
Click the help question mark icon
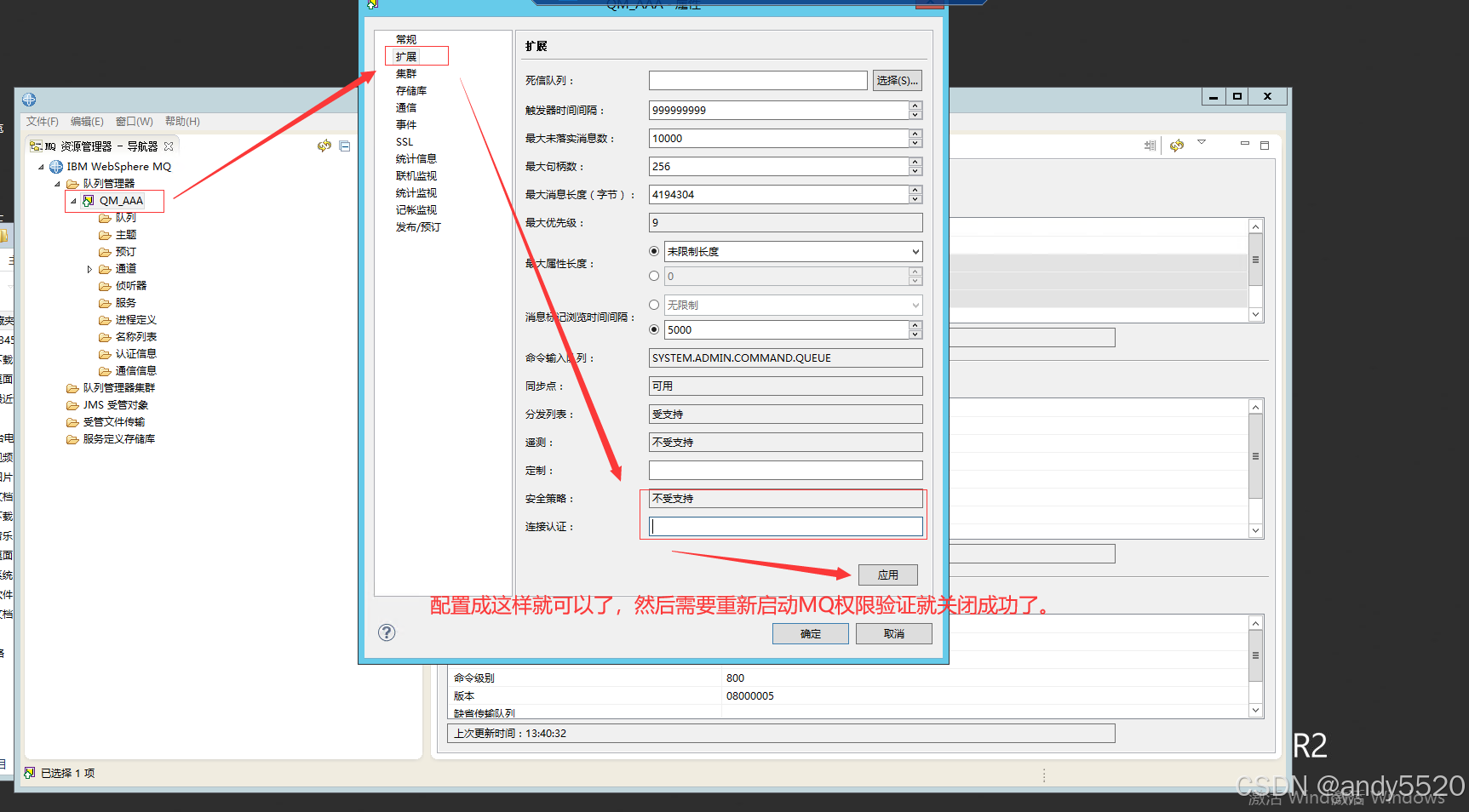[x=387, y=632]
